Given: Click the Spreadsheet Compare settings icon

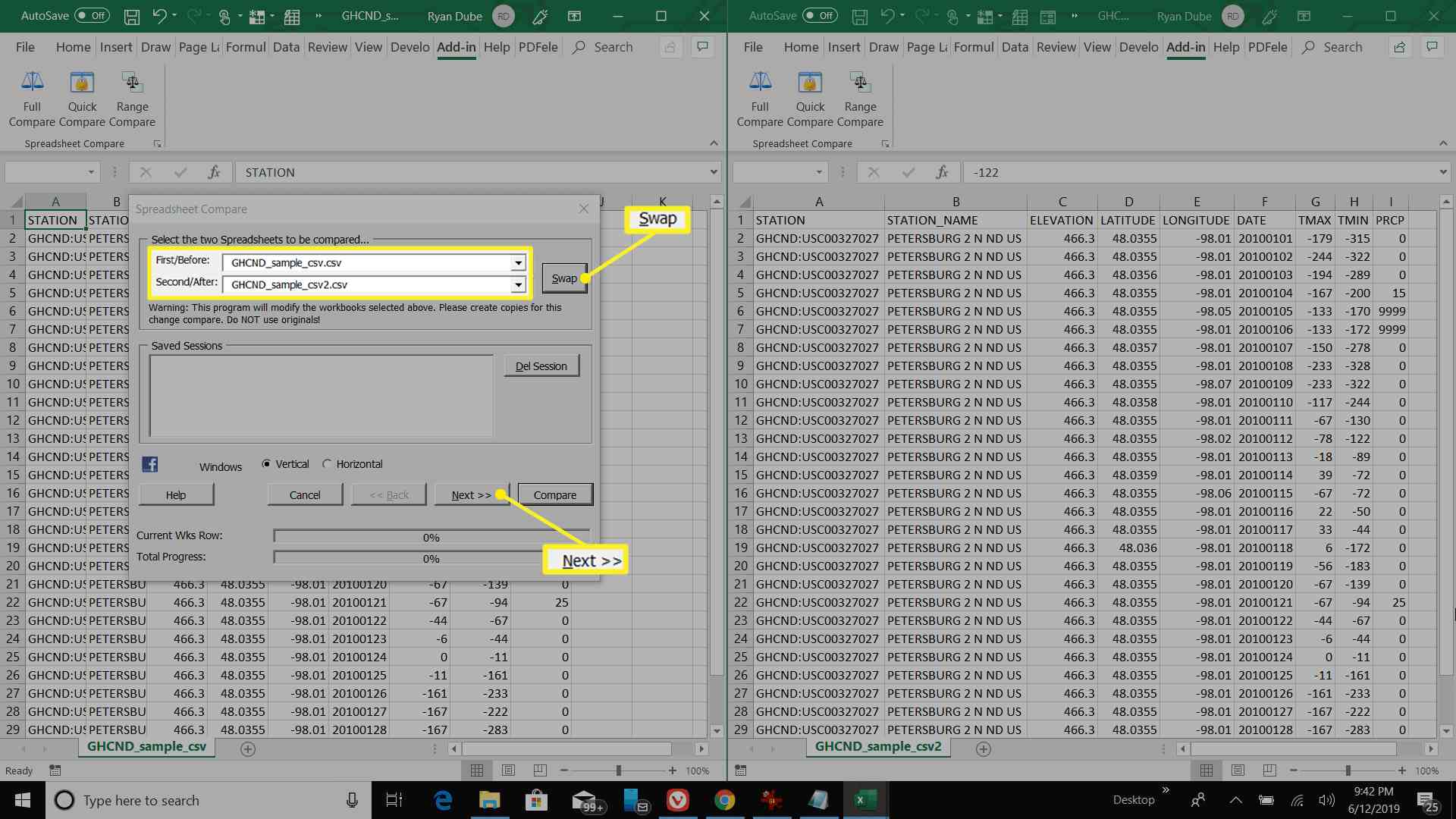Looking at the screenshot, I should [158, 143].
